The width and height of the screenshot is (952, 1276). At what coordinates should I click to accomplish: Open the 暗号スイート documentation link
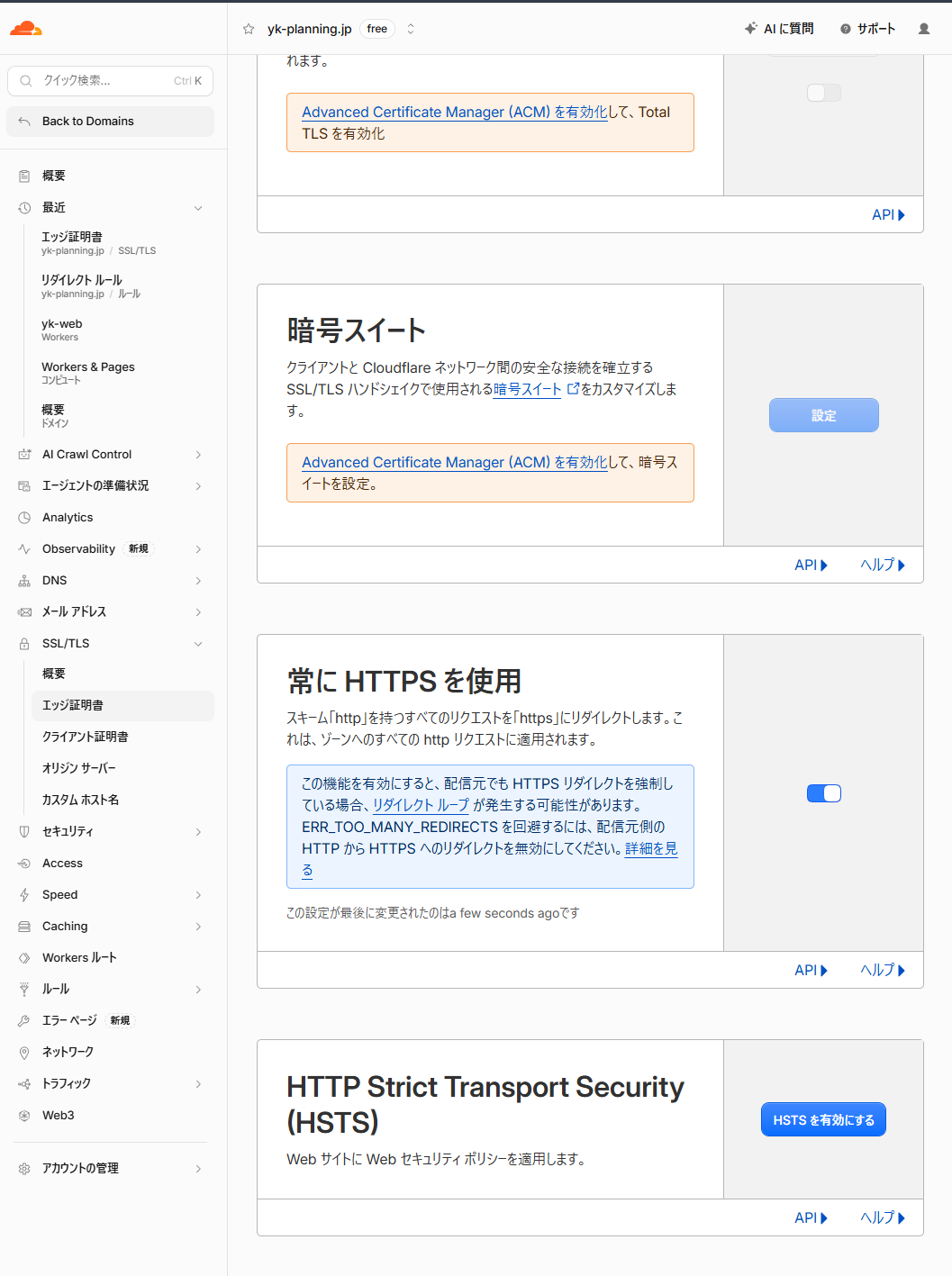coord(536,389)
